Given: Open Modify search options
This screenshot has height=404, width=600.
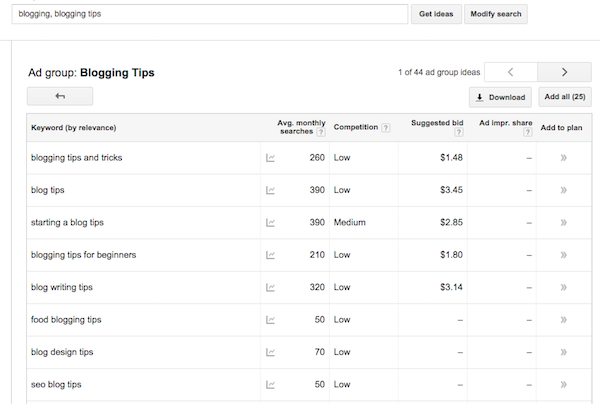Looking at the screenshot, I should (x=495, y=14).
